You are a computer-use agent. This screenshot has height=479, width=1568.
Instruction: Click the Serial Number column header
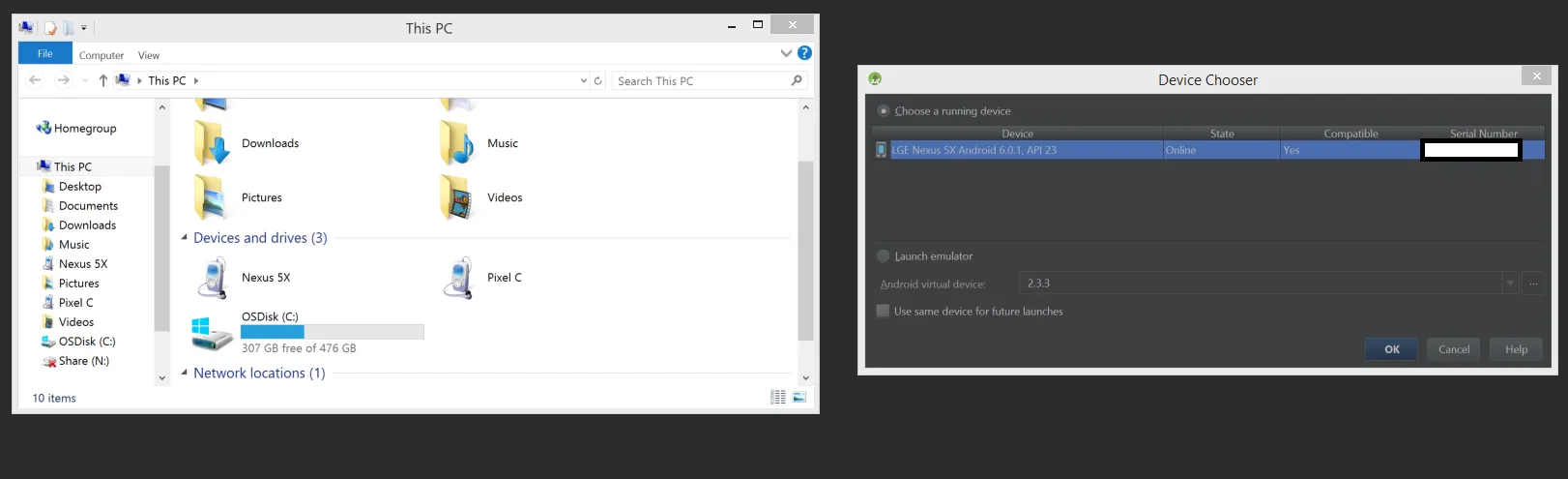1483,134
